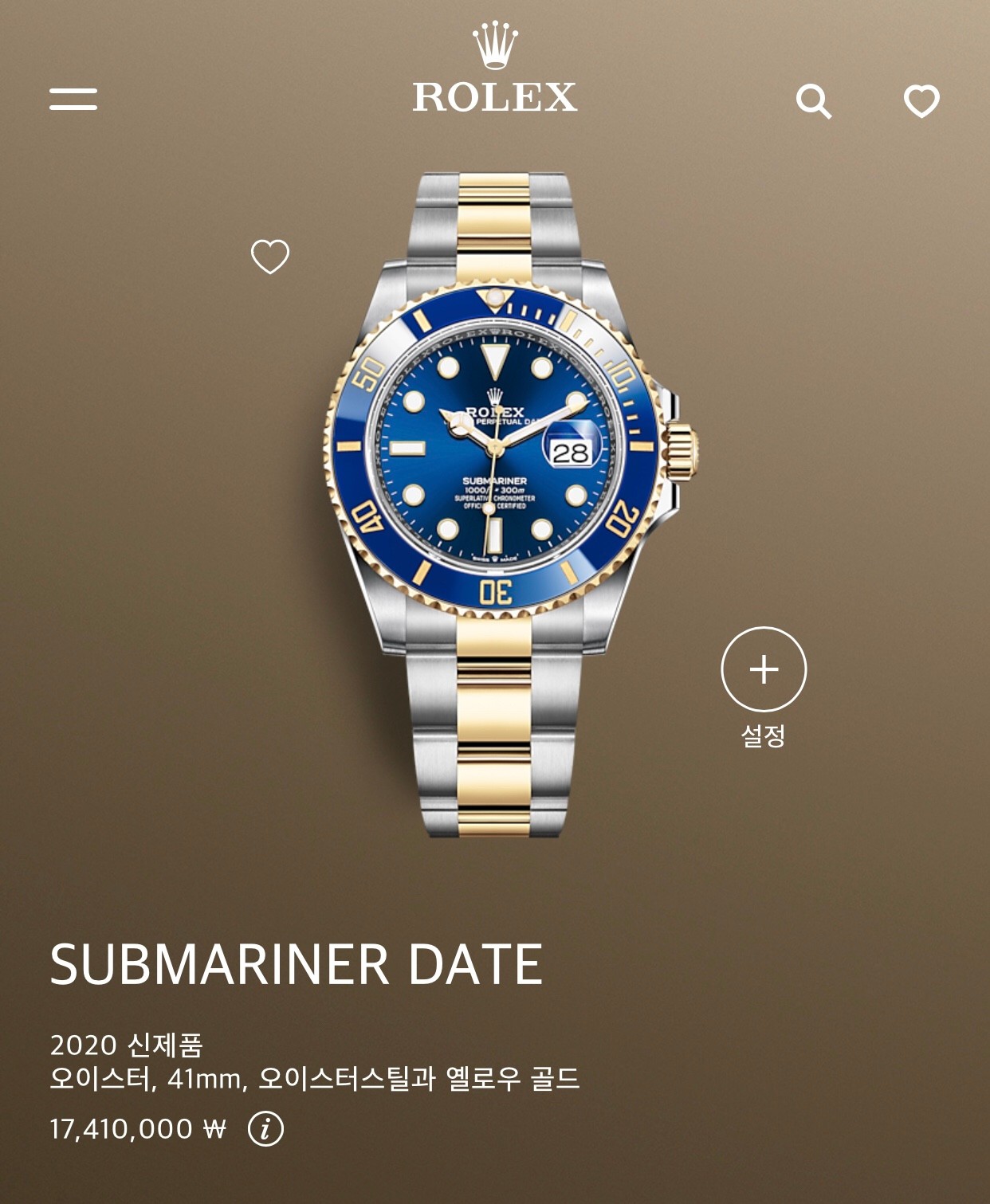Toggle favorite heart beside the watch
This screenshot has width=990, height=1204.
point(270,257)
